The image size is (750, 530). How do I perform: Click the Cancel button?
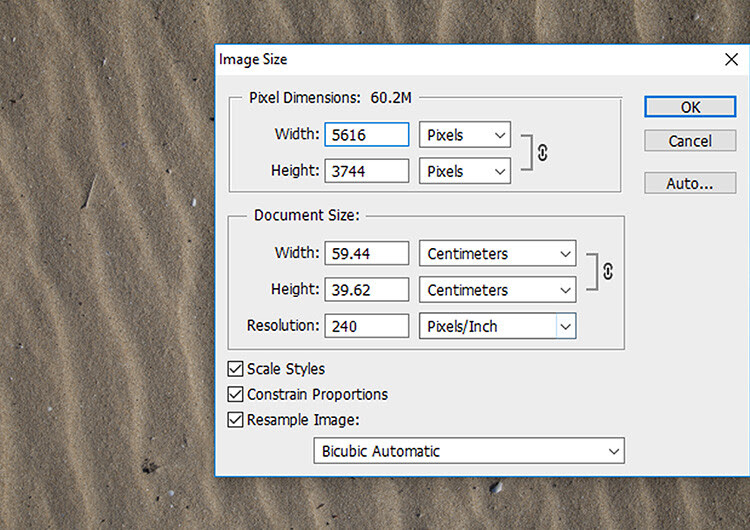point(690,141)
